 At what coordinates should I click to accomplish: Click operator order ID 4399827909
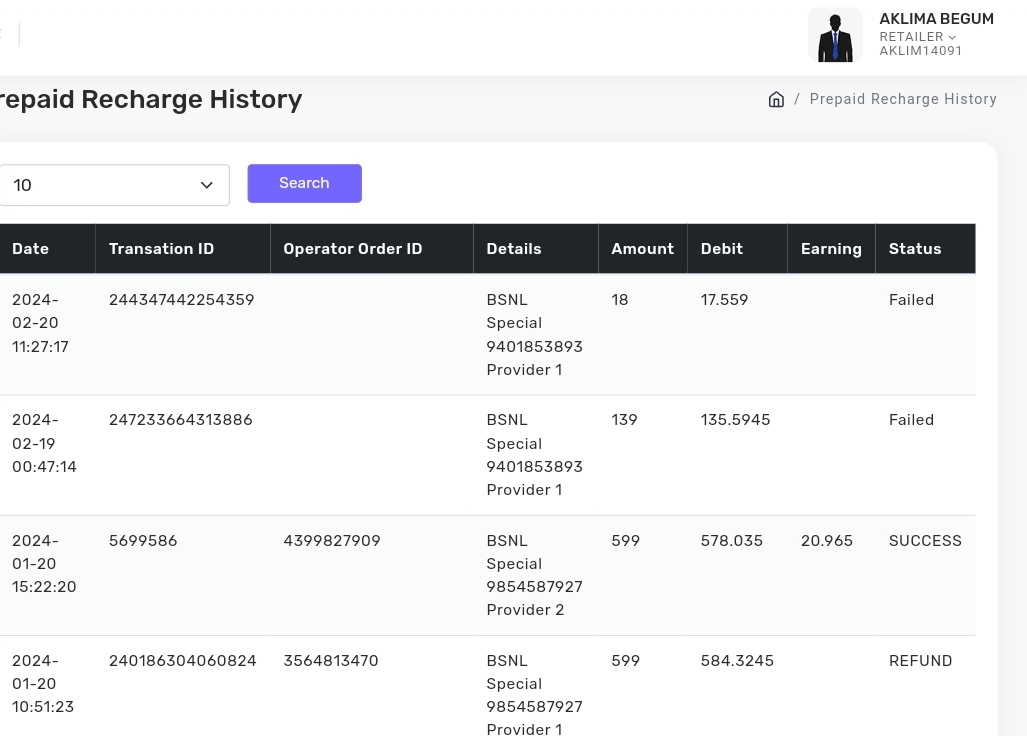pos(331,541)
